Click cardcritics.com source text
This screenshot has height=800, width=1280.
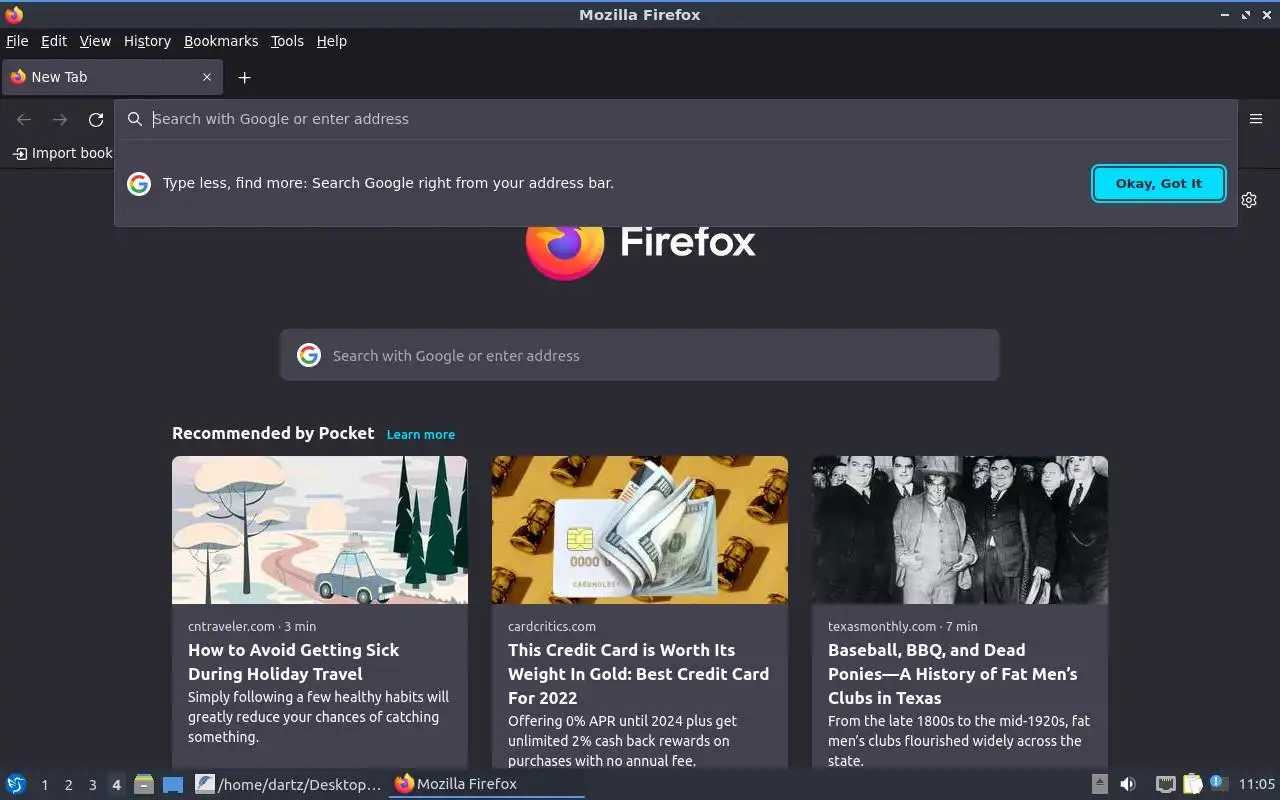click(552, 626)
